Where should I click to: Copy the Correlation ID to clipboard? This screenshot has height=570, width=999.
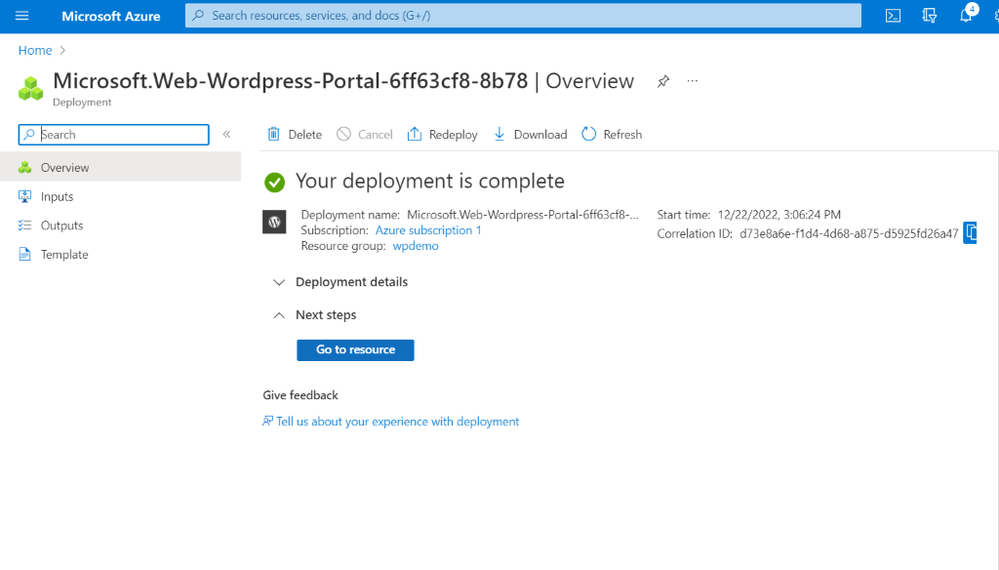point(970,232)
